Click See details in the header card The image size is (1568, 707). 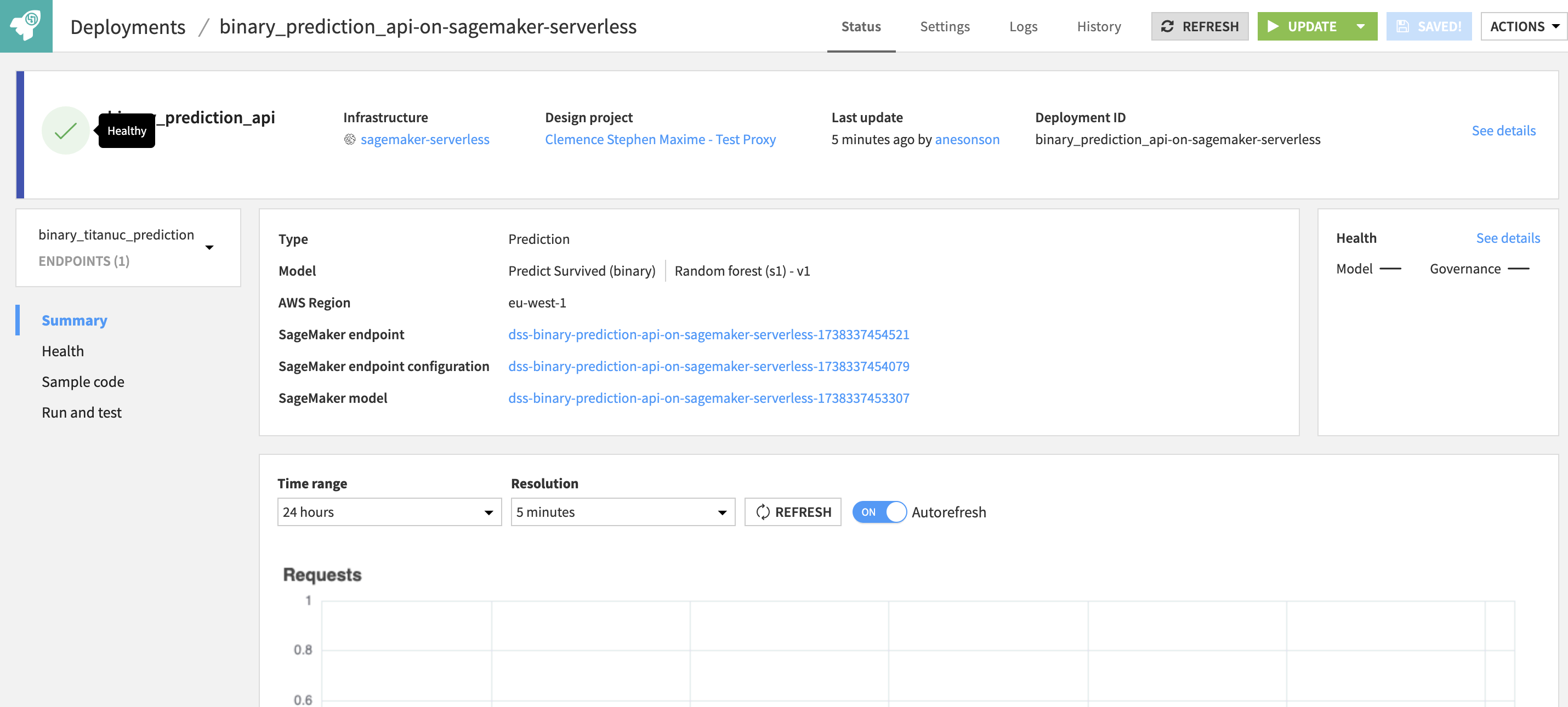point(1503,130)
